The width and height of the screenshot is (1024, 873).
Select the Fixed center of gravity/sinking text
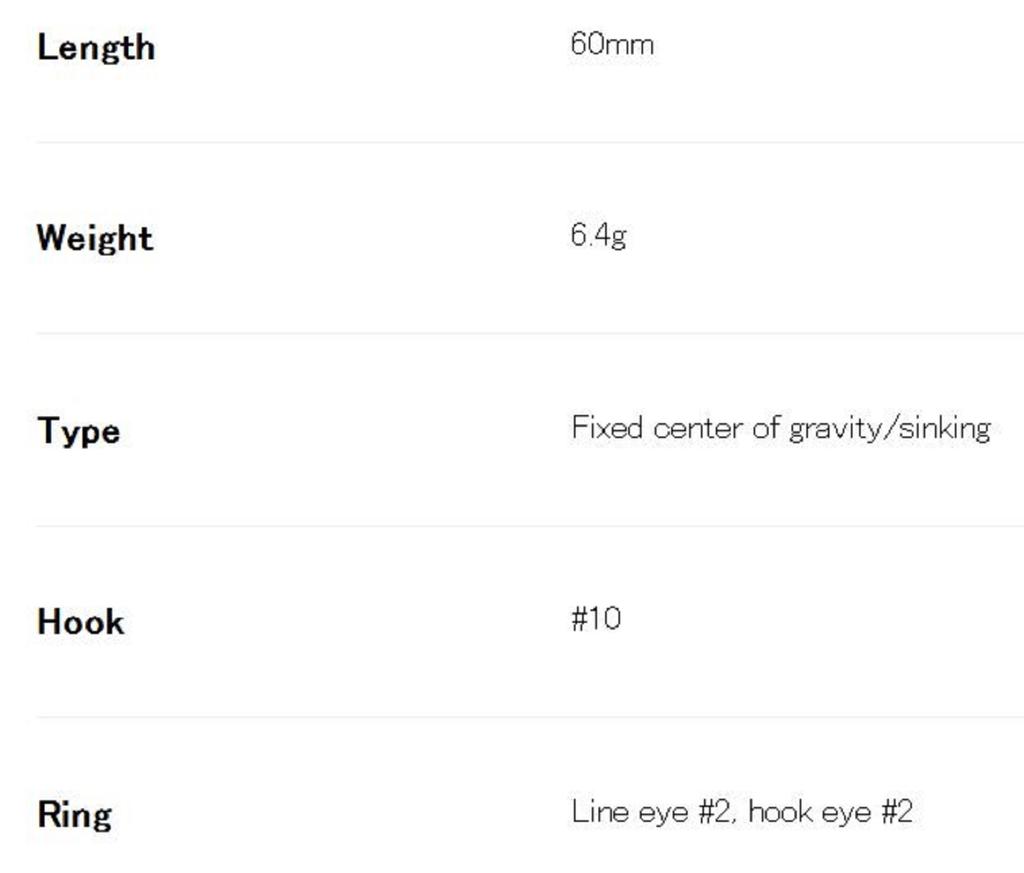tap(780, 428)
